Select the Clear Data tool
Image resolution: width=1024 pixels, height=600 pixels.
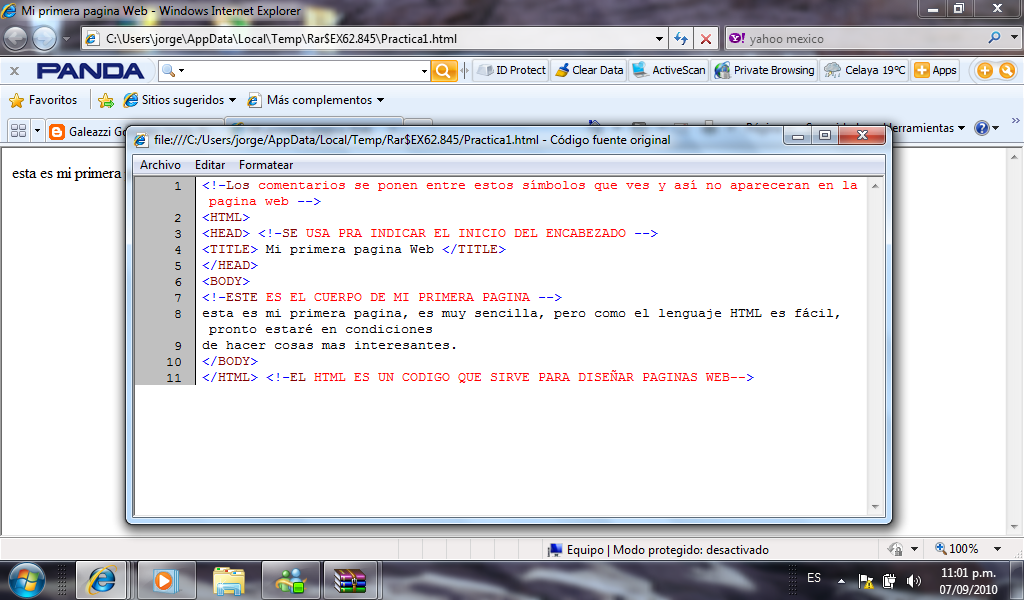pos(590,70)
